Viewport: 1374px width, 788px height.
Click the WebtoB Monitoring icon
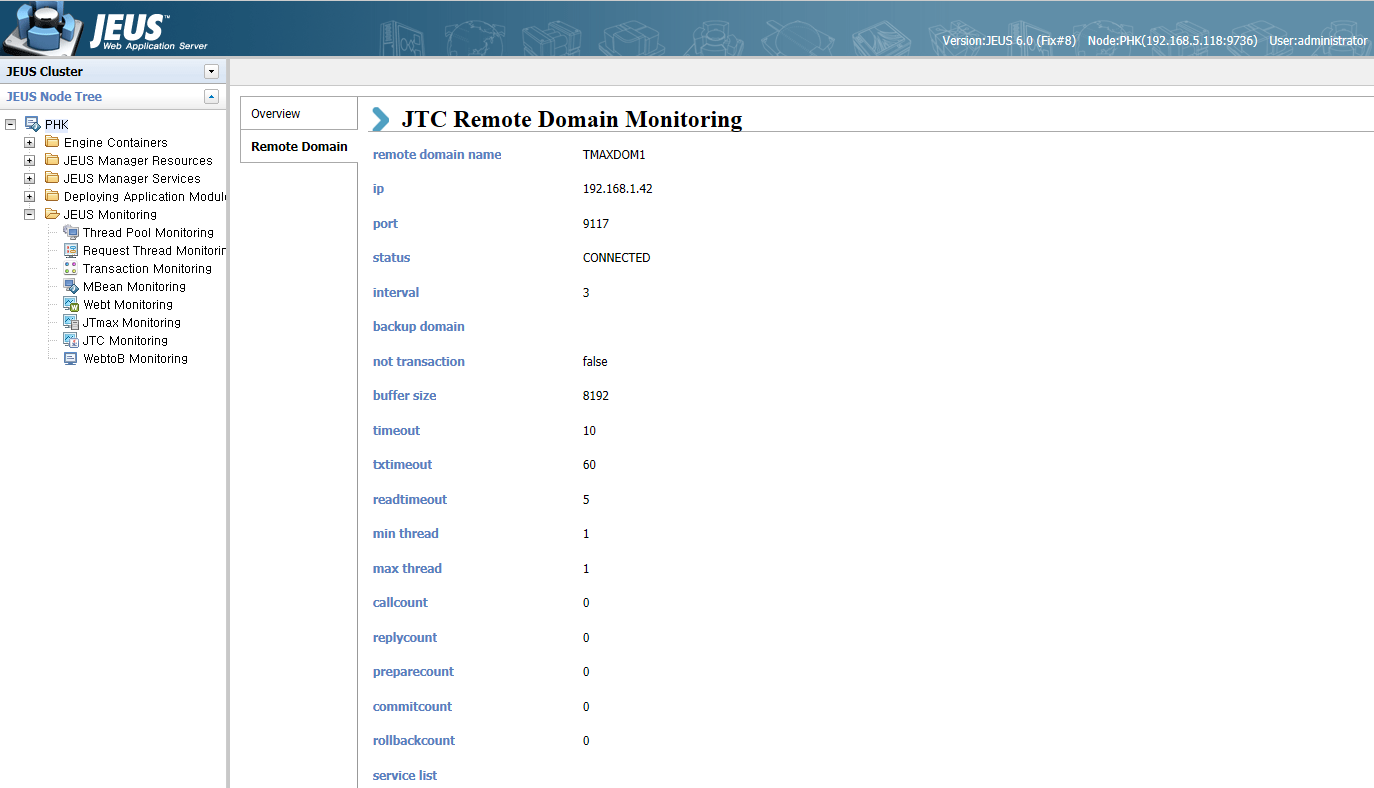[x=70, y=358]
